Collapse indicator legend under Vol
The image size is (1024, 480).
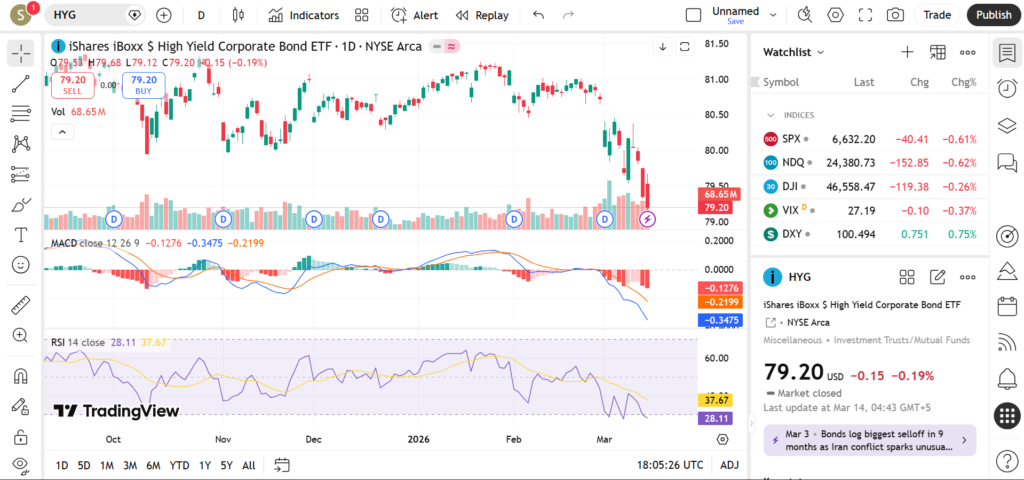[x=61, y=131]
